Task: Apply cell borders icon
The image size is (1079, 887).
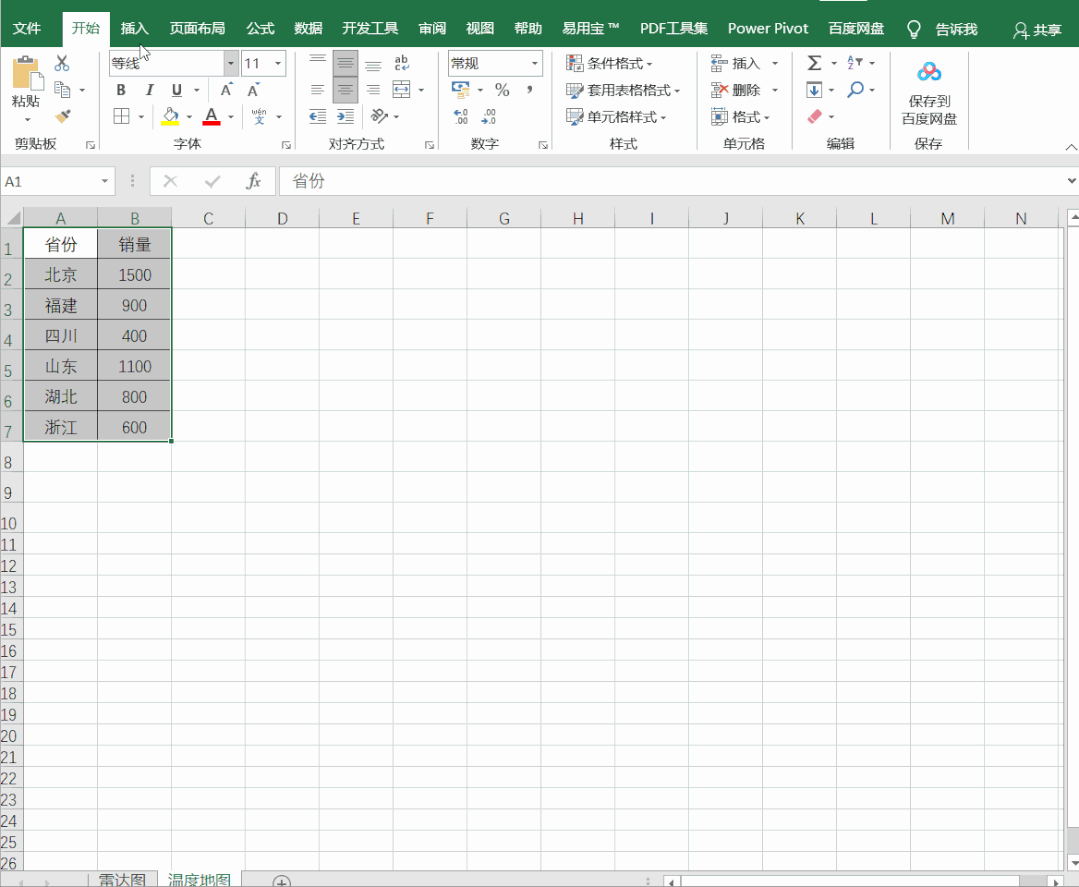Action: [121, 116]
